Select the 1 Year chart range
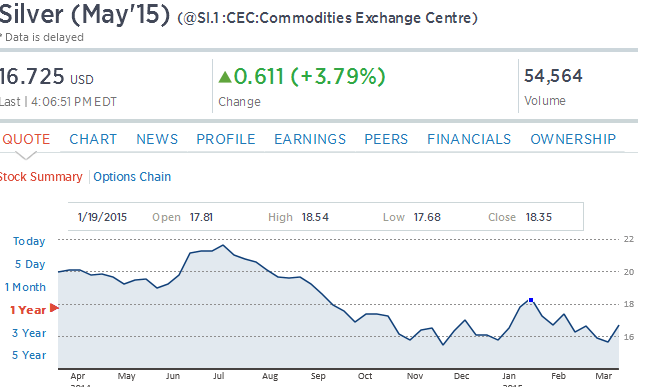Viewport: 645px width, 387px height. coord(28,310)
